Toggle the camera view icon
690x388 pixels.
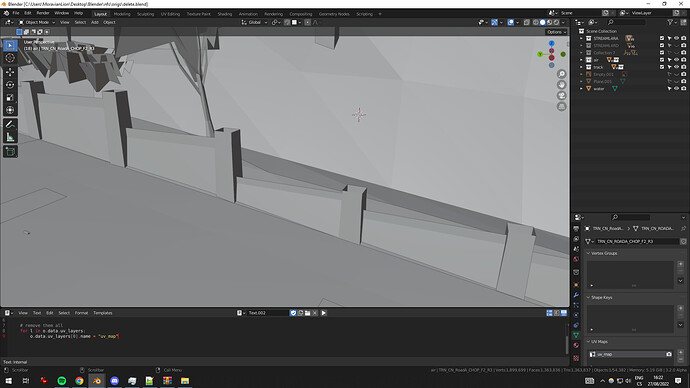562,95
